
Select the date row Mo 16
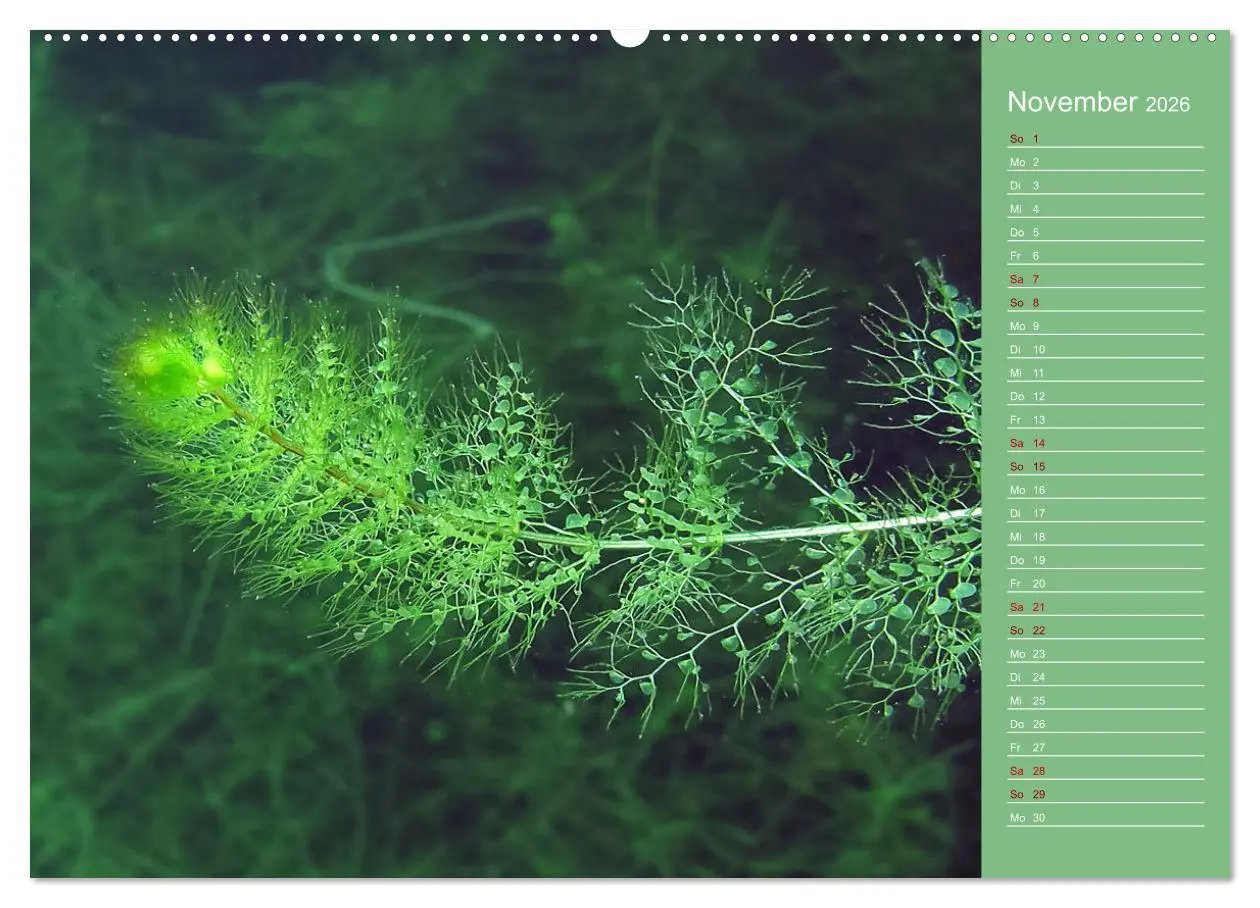pos(1105,490)
